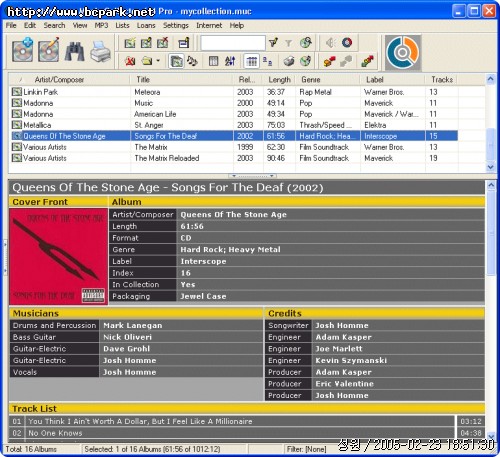
Task: Click the apply filter funnel icon
Action: [274, 43]
